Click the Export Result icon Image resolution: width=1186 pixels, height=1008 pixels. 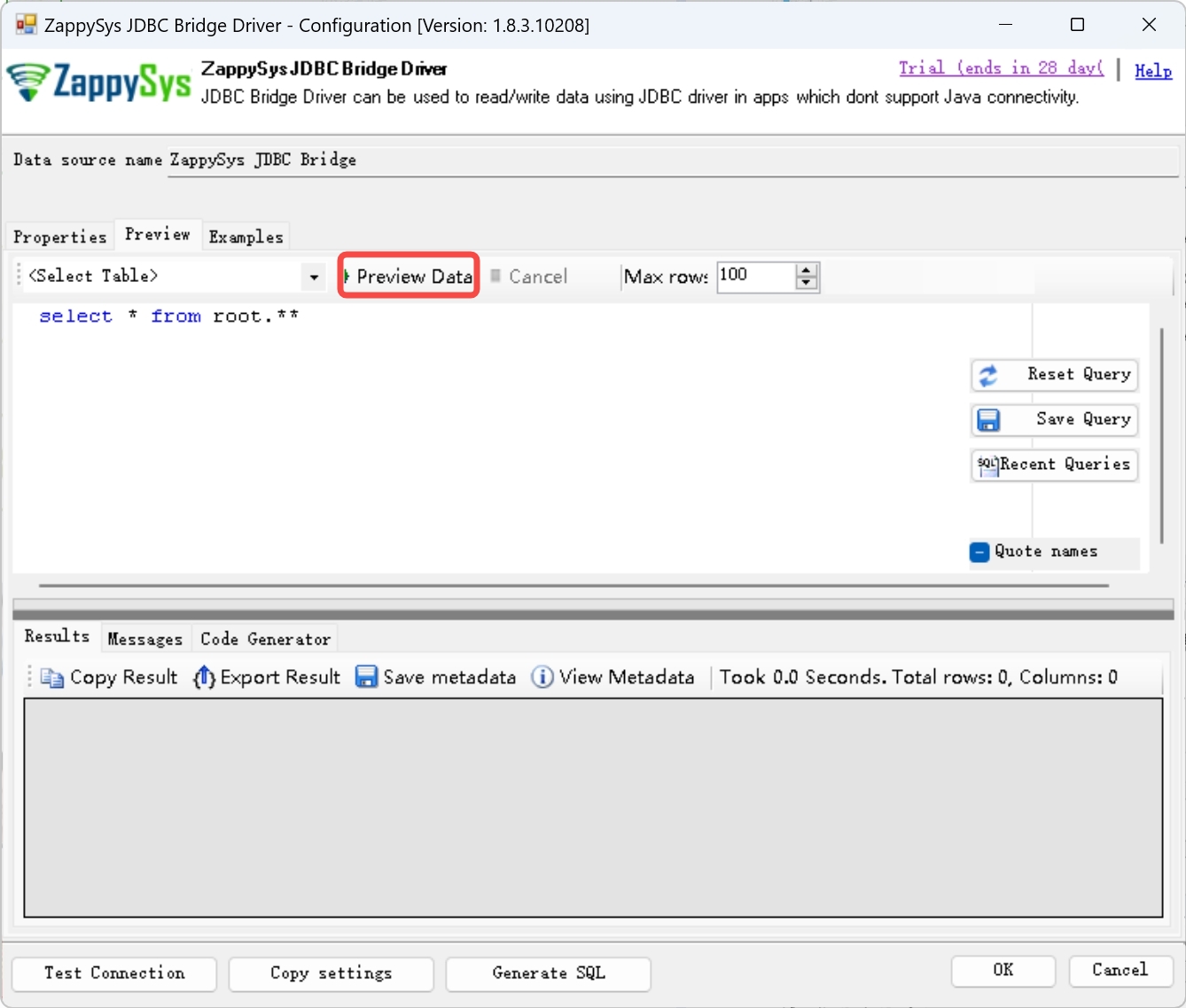pos(204,678)
